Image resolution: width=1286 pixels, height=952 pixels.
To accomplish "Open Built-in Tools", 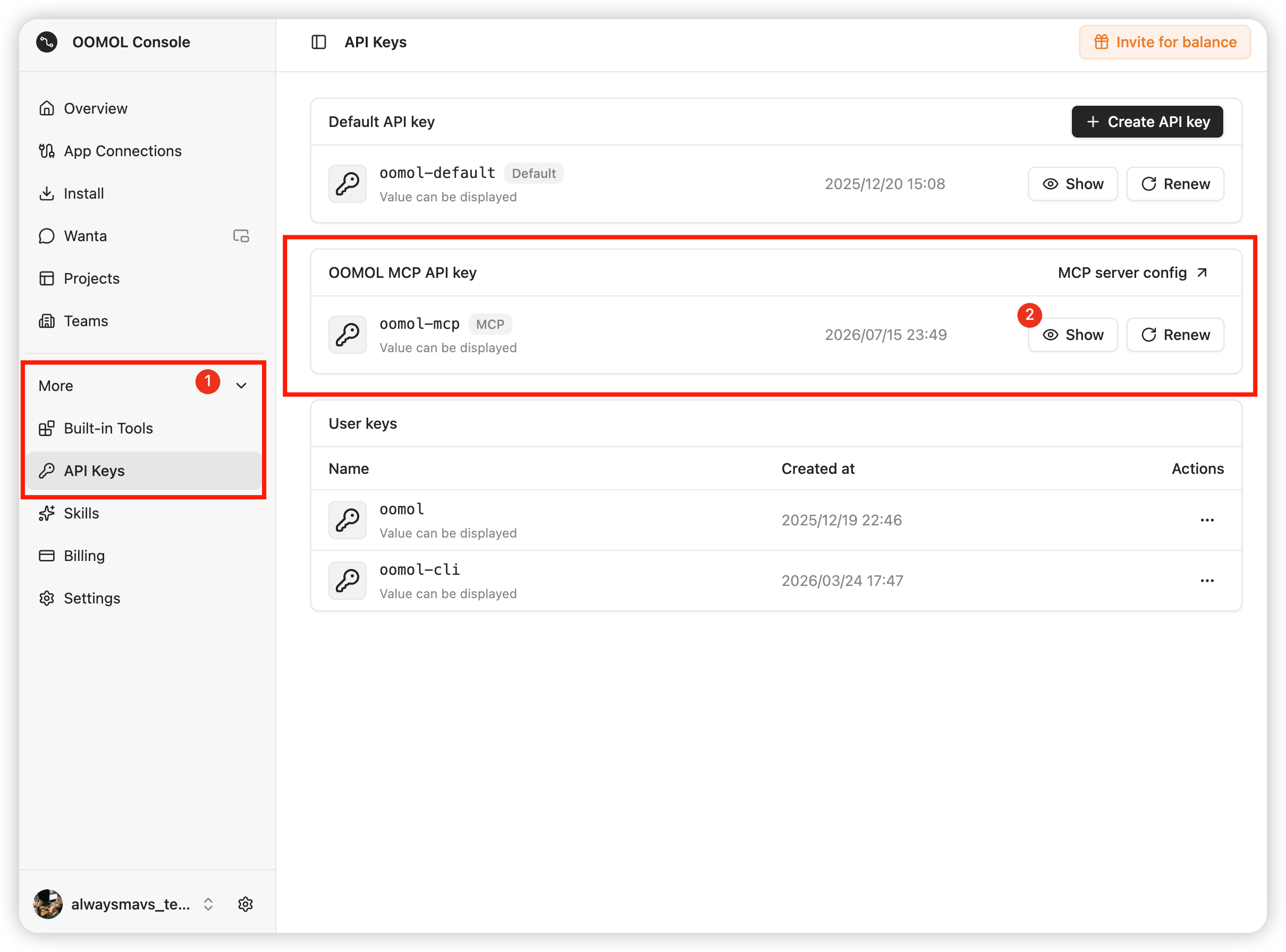I will point(144,429).
